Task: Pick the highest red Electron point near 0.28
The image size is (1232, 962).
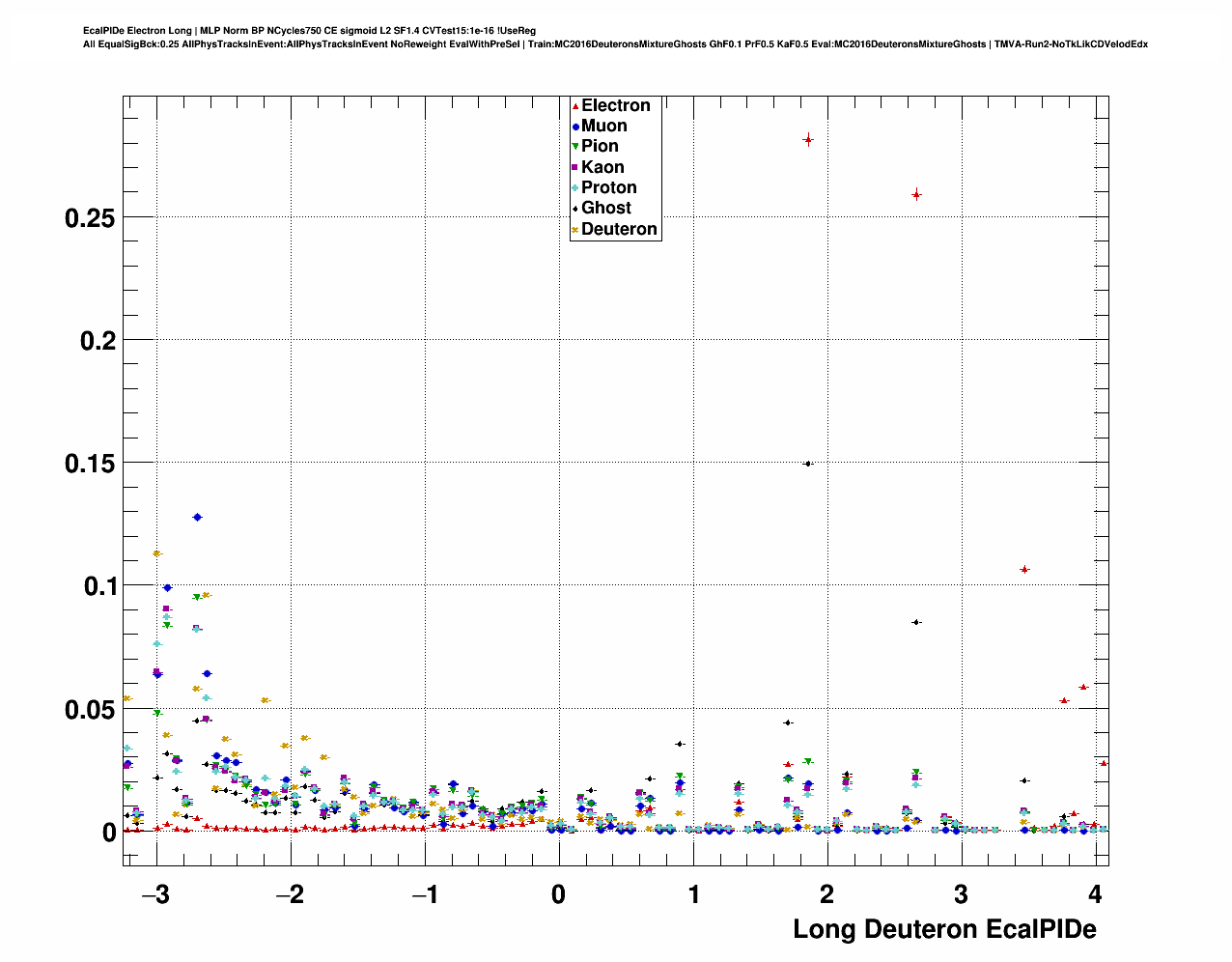Action: click(808, 140)
